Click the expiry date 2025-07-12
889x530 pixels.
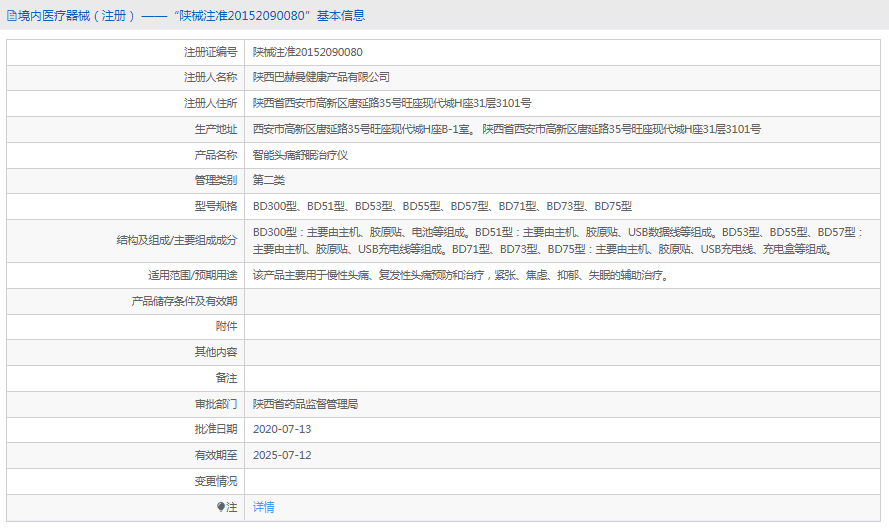[282, 455]
